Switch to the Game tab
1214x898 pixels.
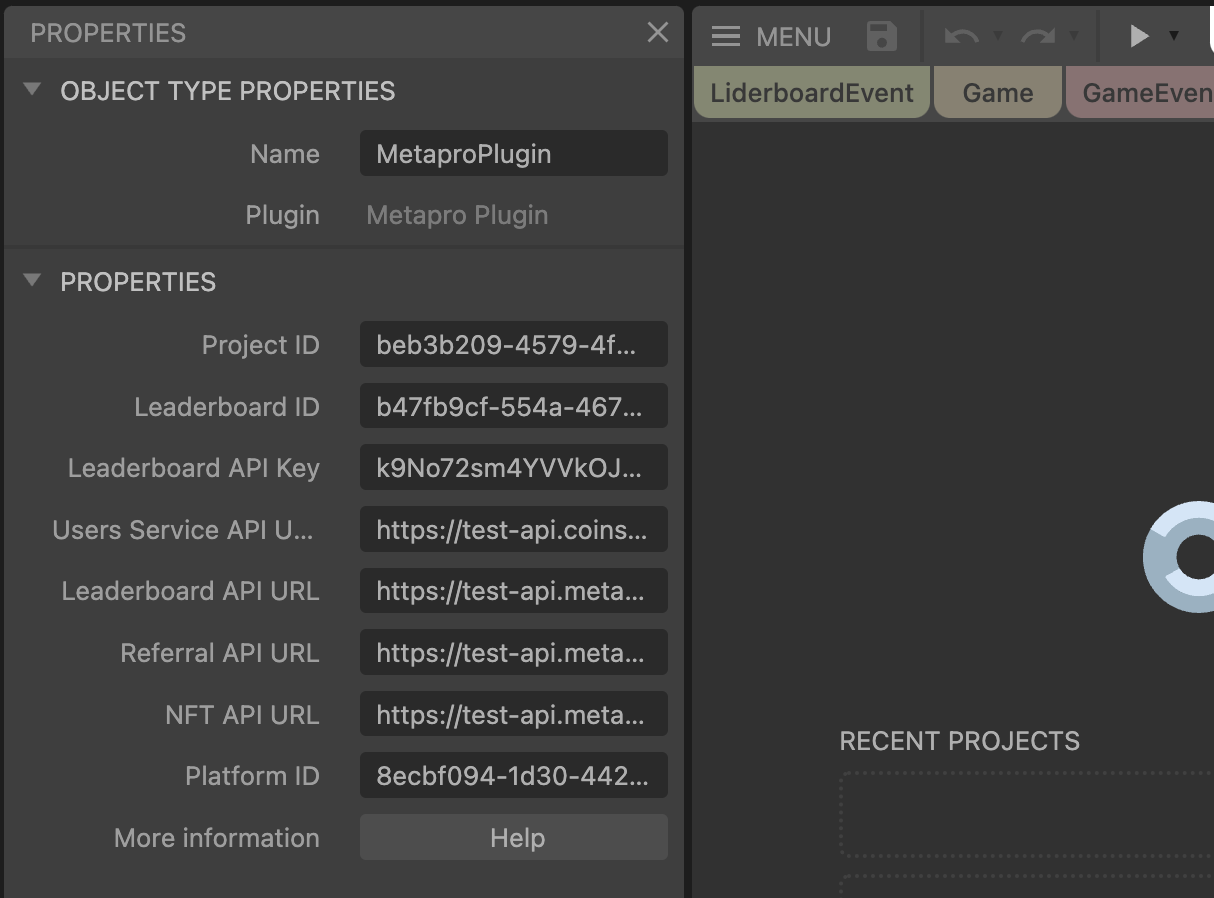(997, 93)
